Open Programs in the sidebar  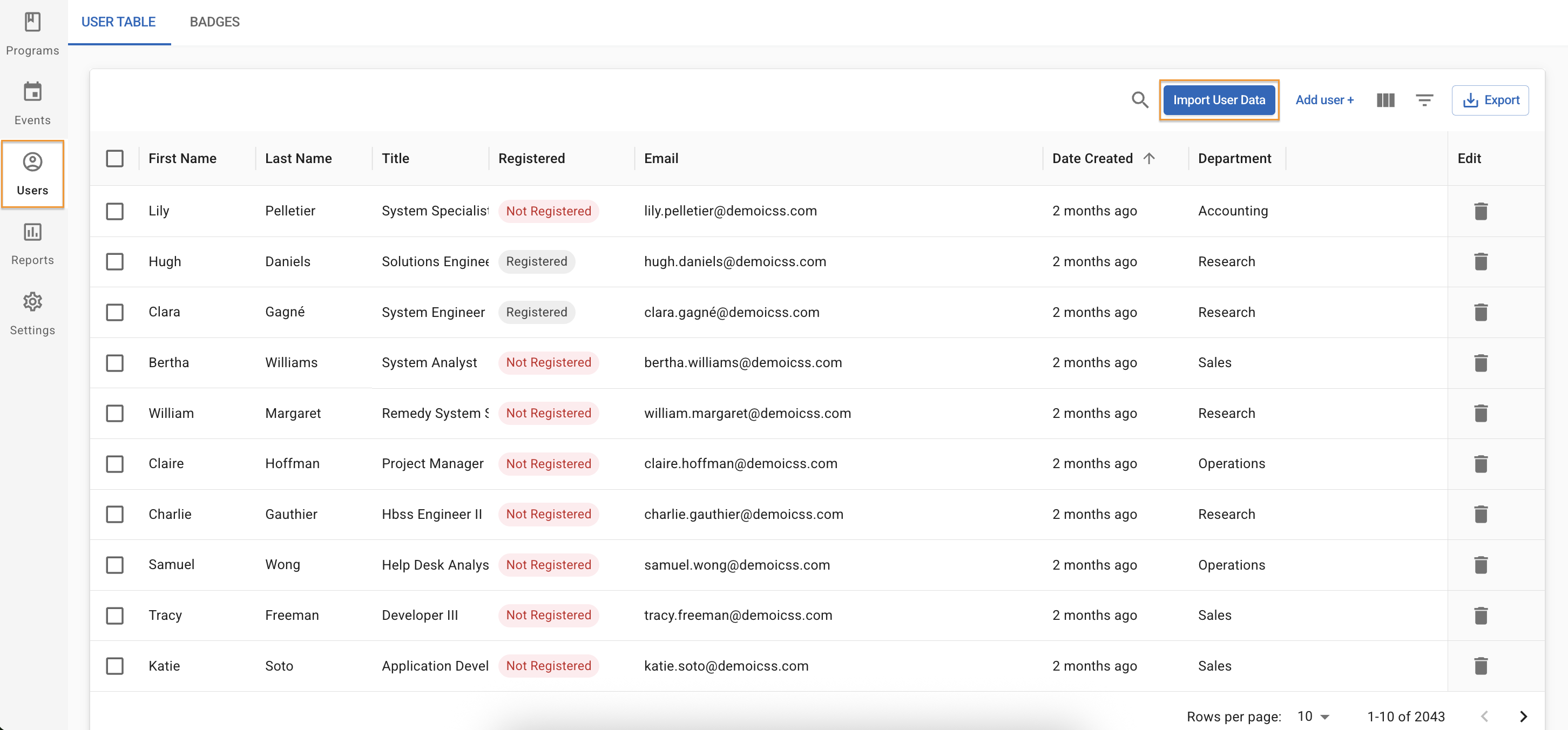pyautogui.click(x=32, y=33)
